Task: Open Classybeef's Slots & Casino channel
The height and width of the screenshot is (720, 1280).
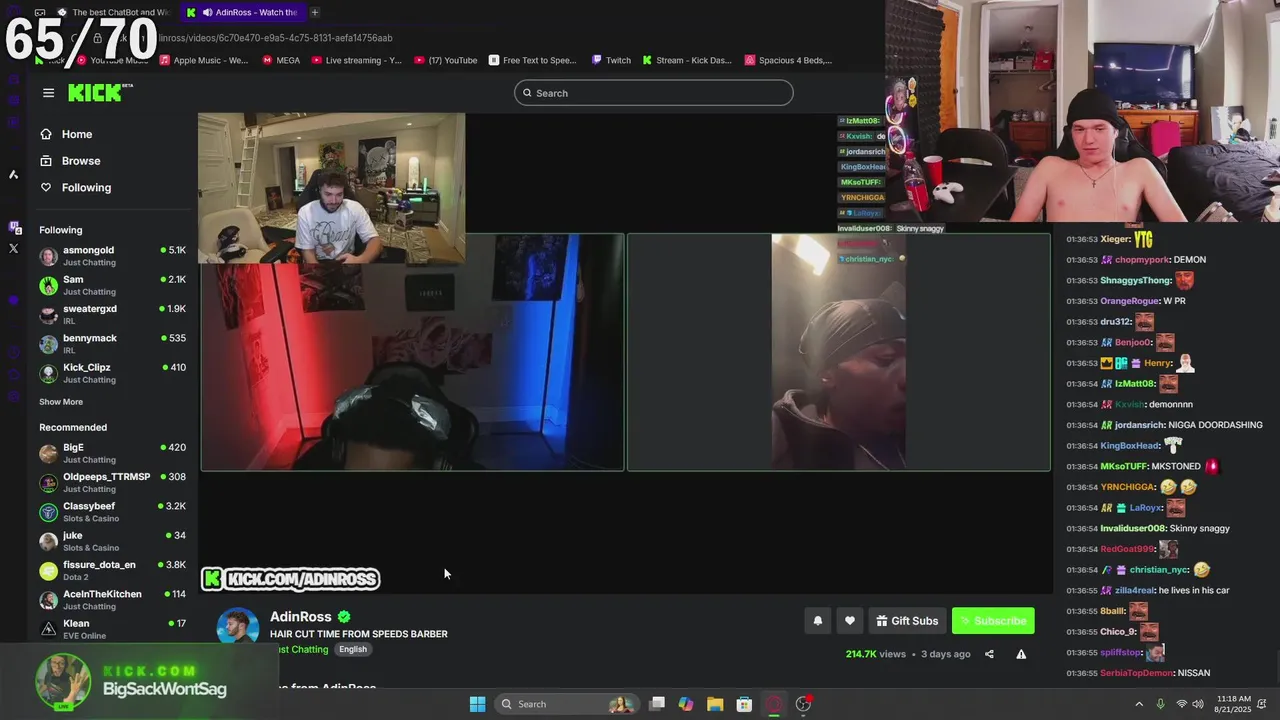Action: click(x=112, y=512)
